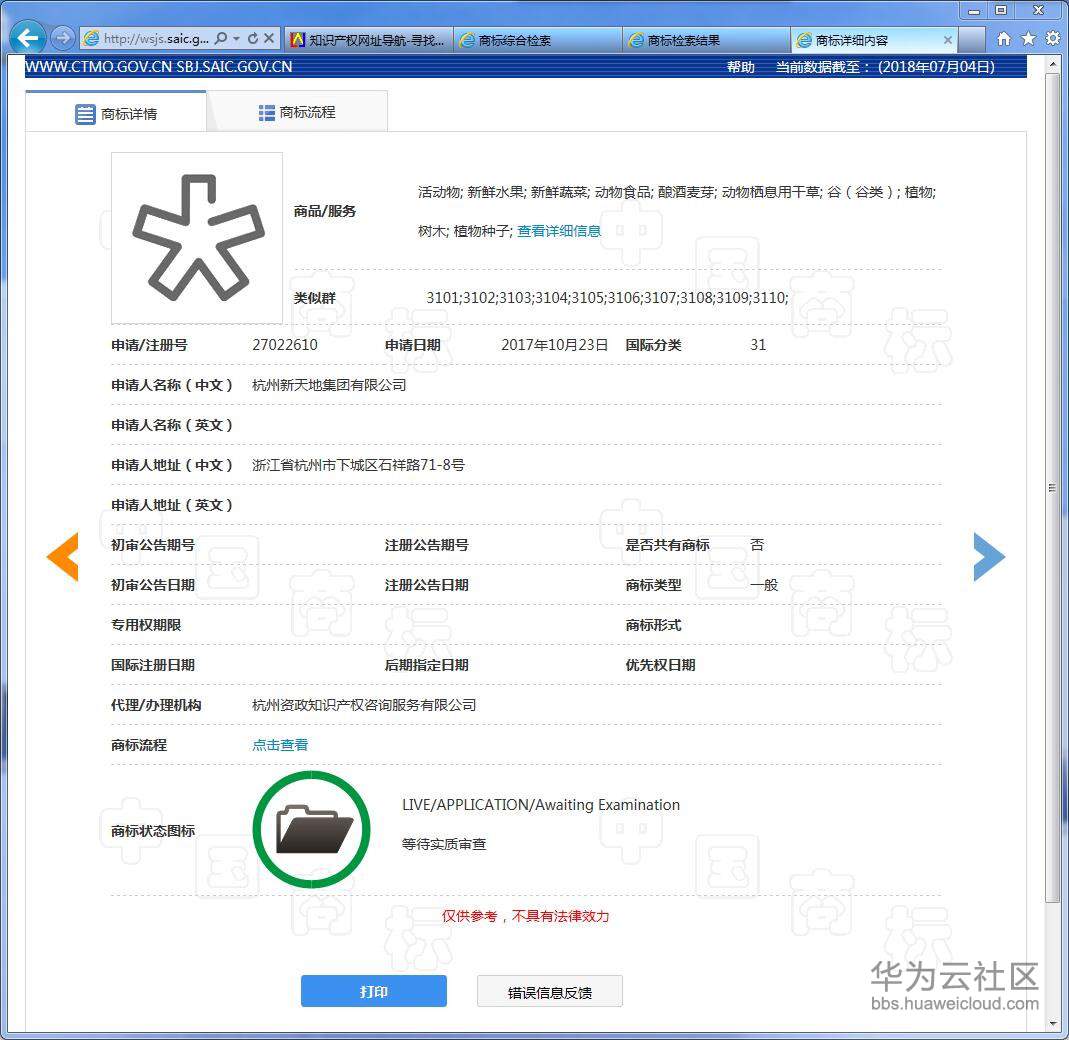
Task: Click the 查看详细信息 link
Action: click(x=559, y=230)
